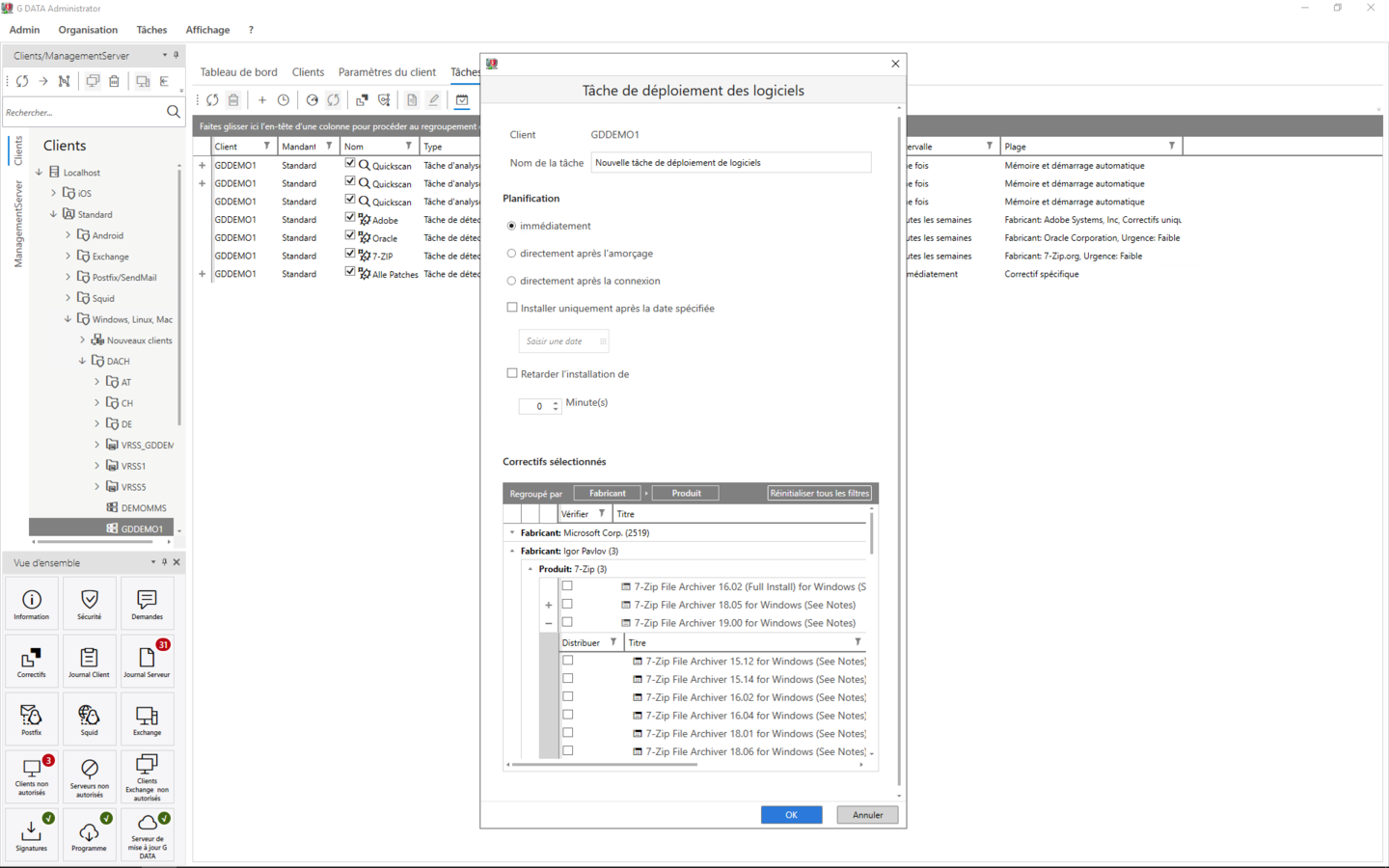
Task: Click Réinitialiser tous les filtres
Action: (x=819, y=493)
